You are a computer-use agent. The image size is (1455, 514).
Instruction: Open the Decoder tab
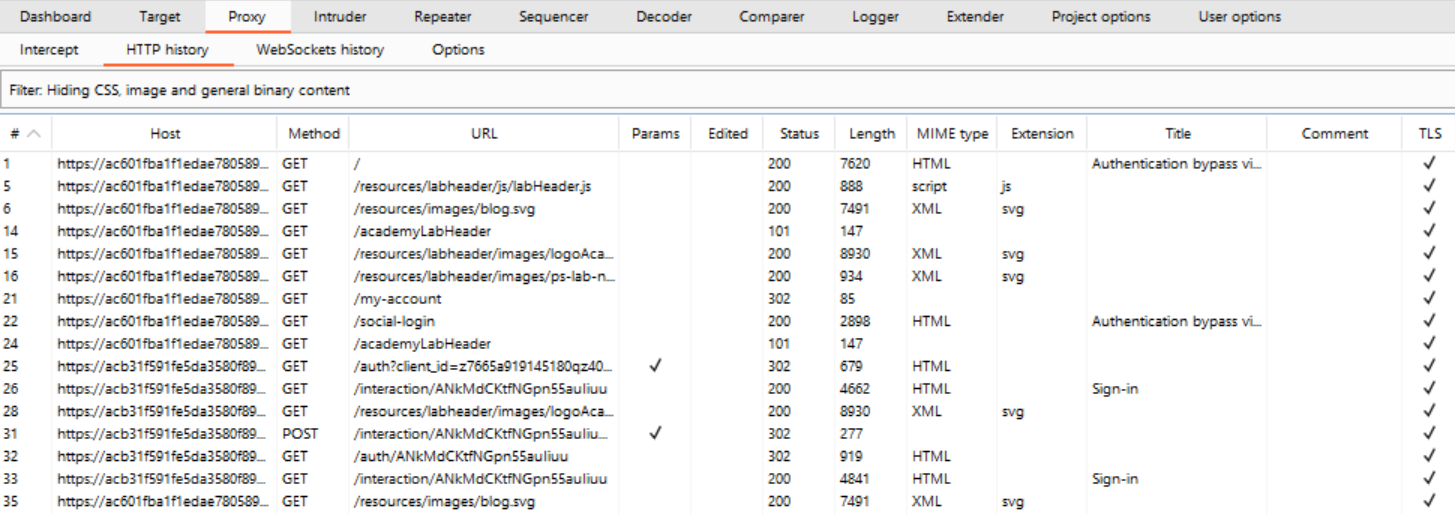[664, 17]
